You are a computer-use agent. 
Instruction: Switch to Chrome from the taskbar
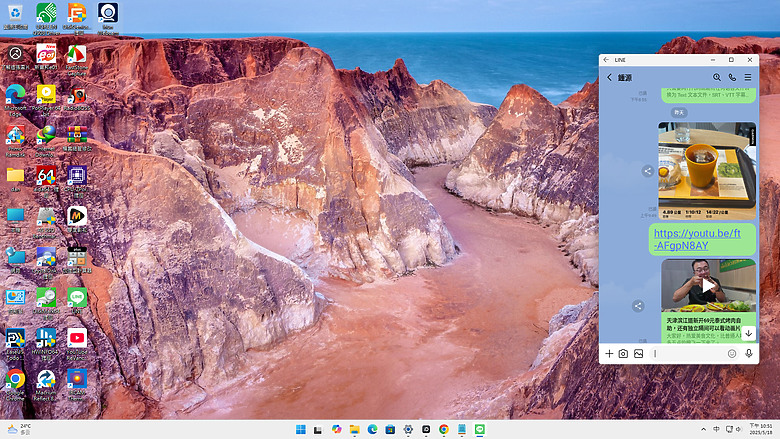(x=444, y=430)
